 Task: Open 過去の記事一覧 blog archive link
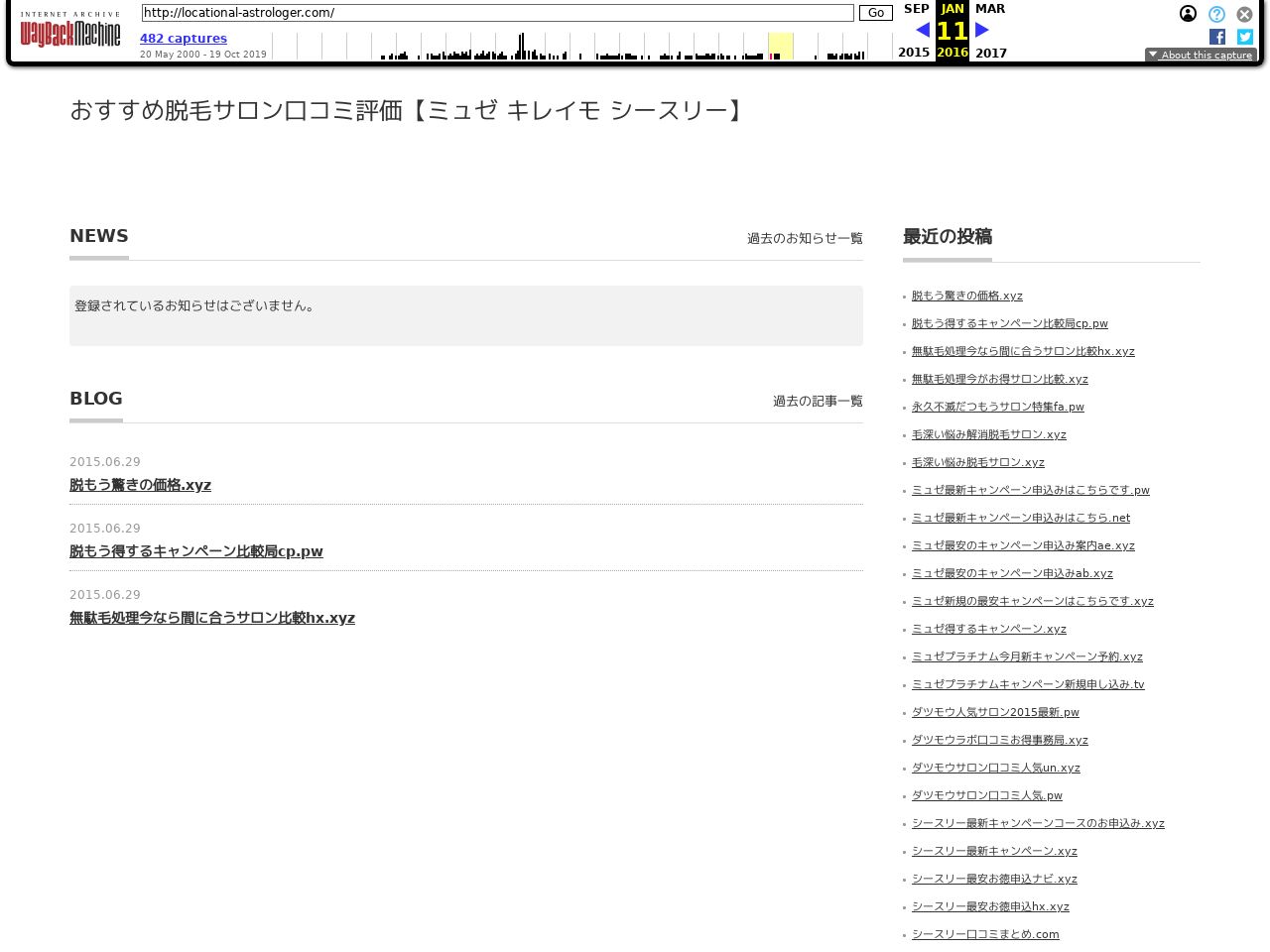[818, 401]
